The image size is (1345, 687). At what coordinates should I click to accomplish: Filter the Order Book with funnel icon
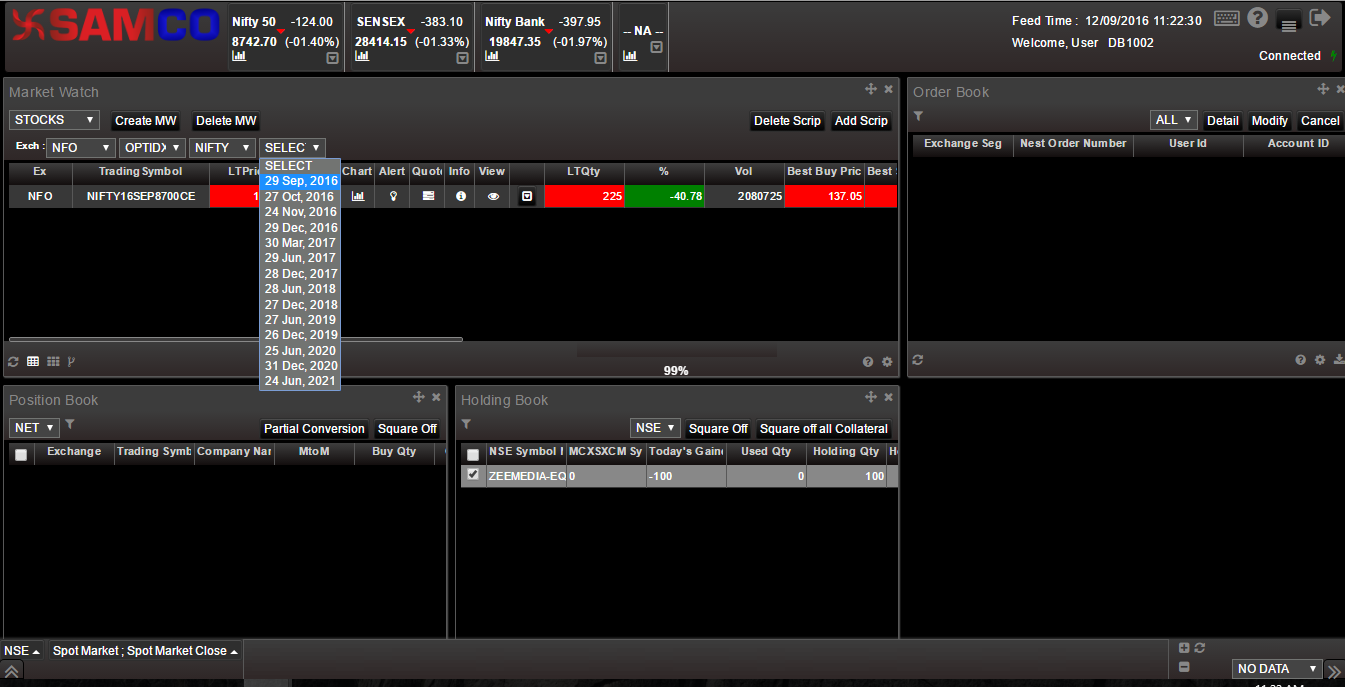(918, 117)
